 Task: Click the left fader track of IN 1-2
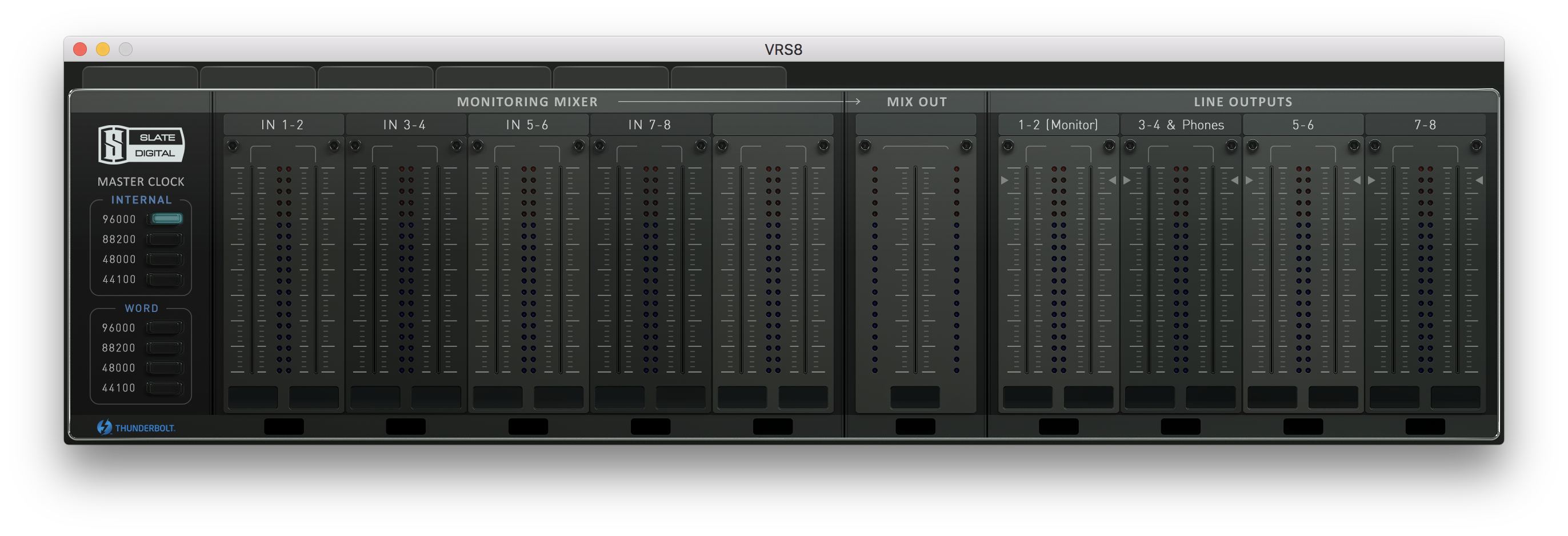click(x=251, y=269)
